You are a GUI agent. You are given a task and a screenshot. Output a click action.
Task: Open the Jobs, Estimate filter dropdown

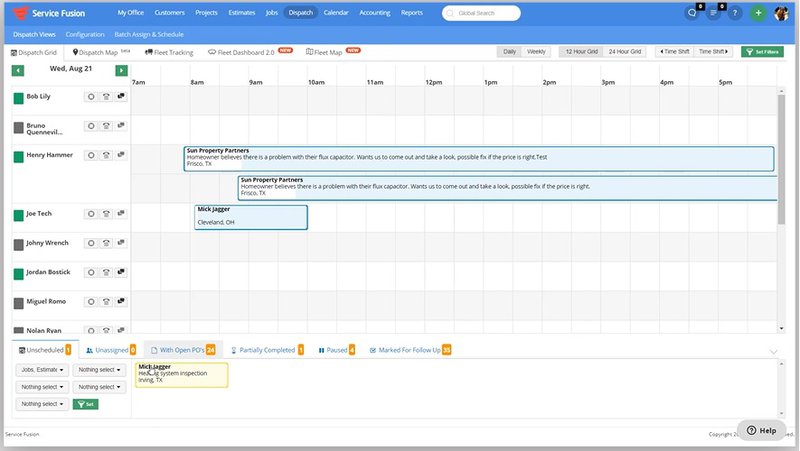pyautogui.click(x=42, y=370)
